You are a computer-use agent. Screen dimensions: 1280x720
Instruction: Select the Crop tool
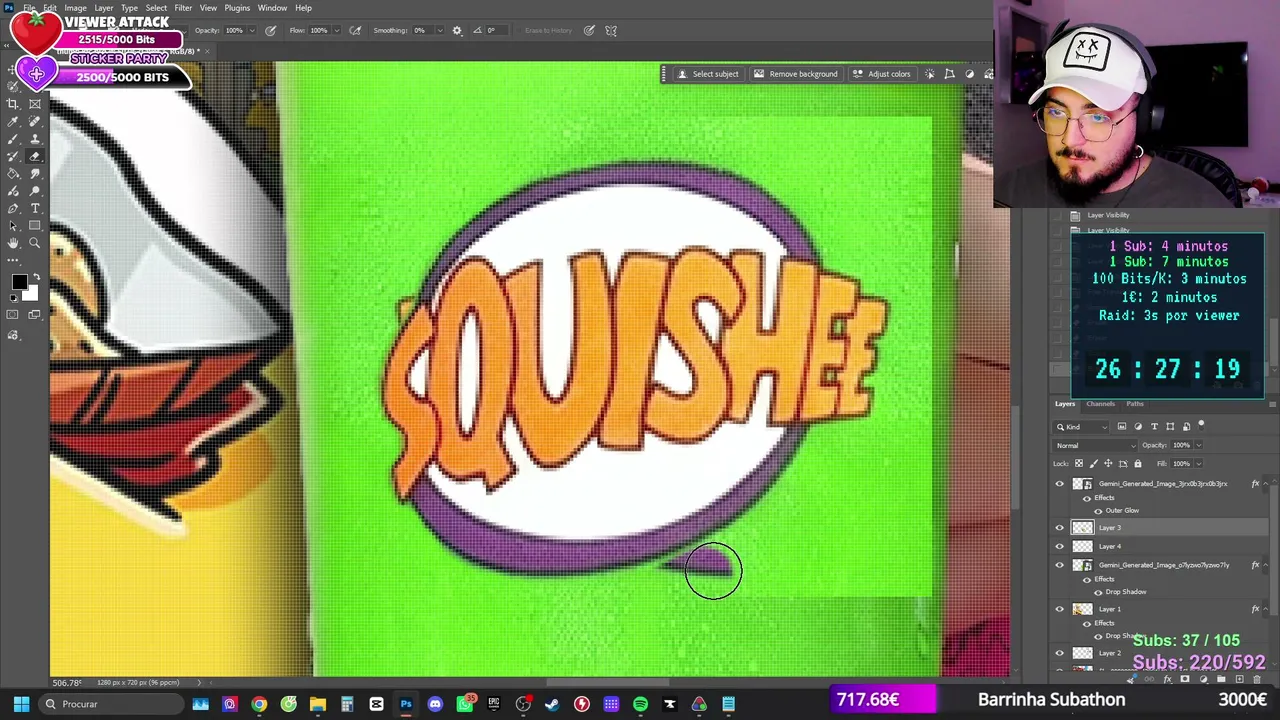13,104
